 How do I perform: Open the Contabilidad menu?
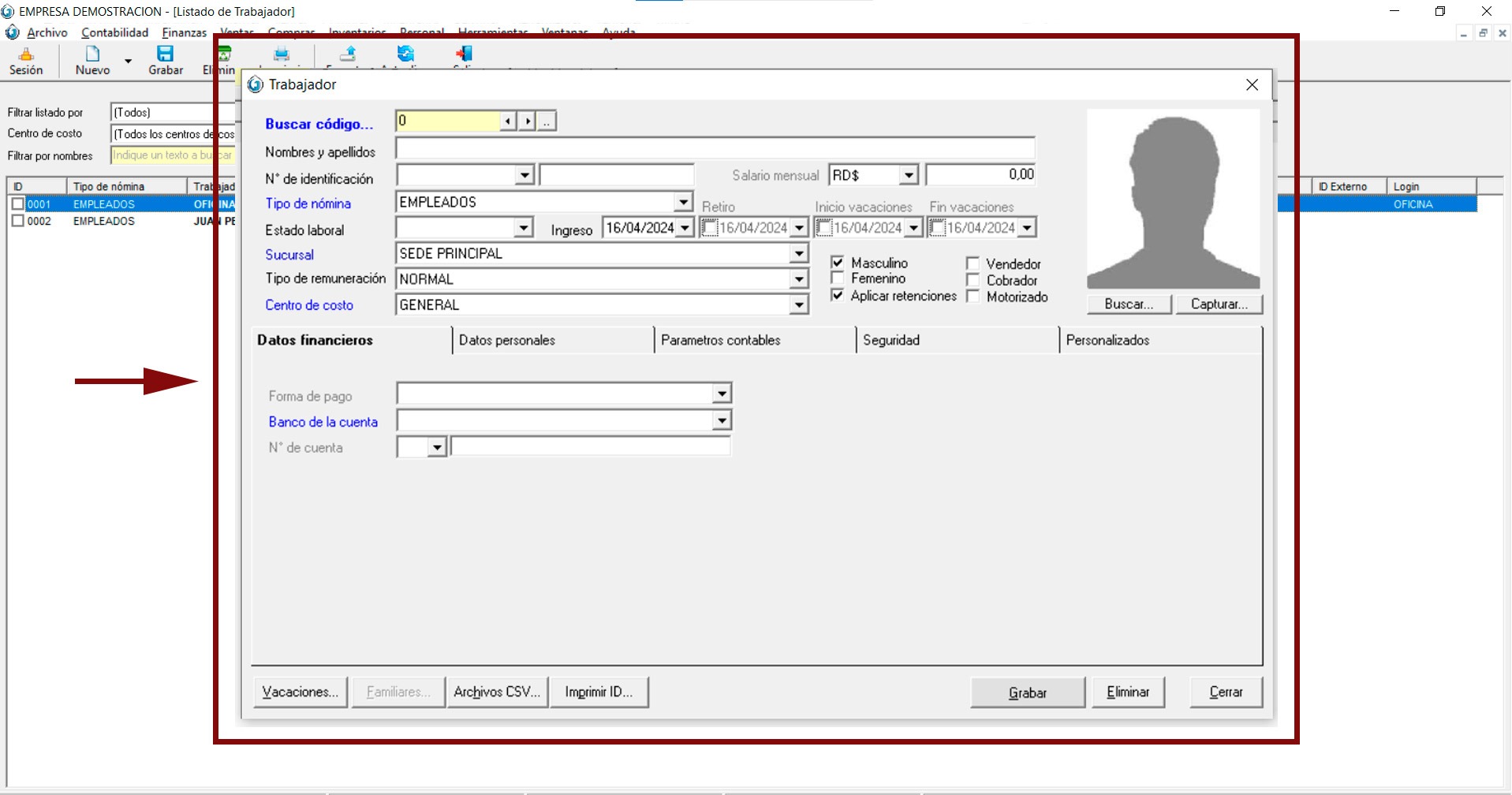[114, 32]
